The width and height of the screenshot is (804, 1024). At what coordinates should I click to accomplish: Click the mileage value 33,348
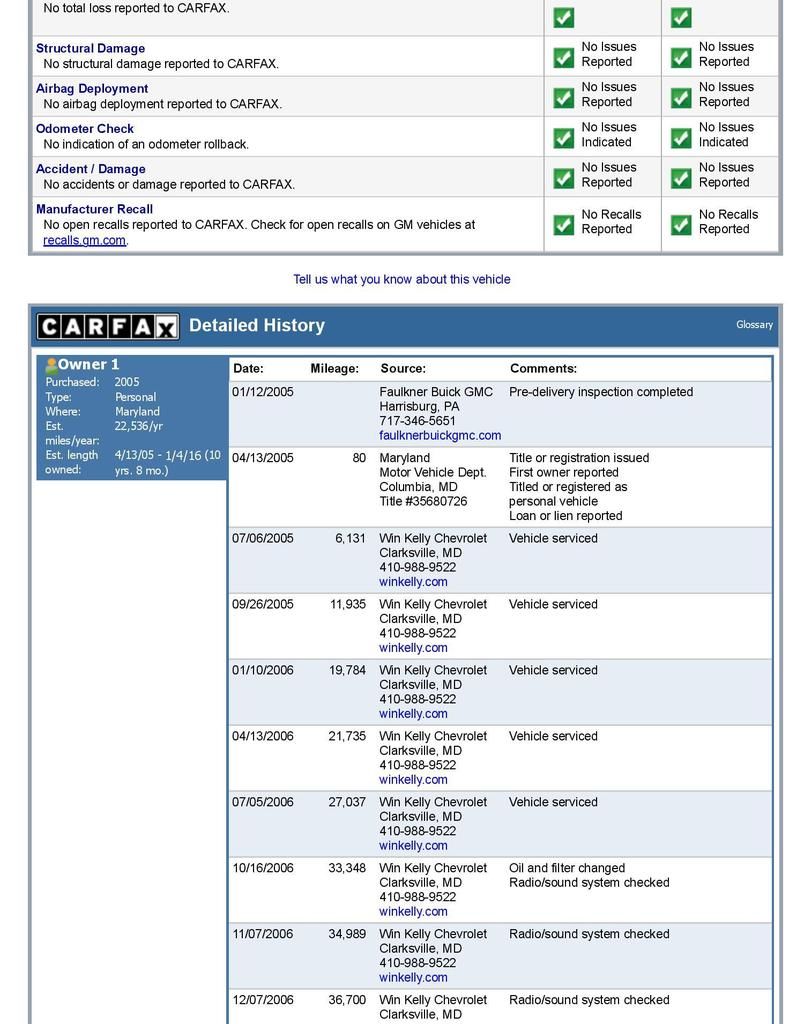[347, 868]
